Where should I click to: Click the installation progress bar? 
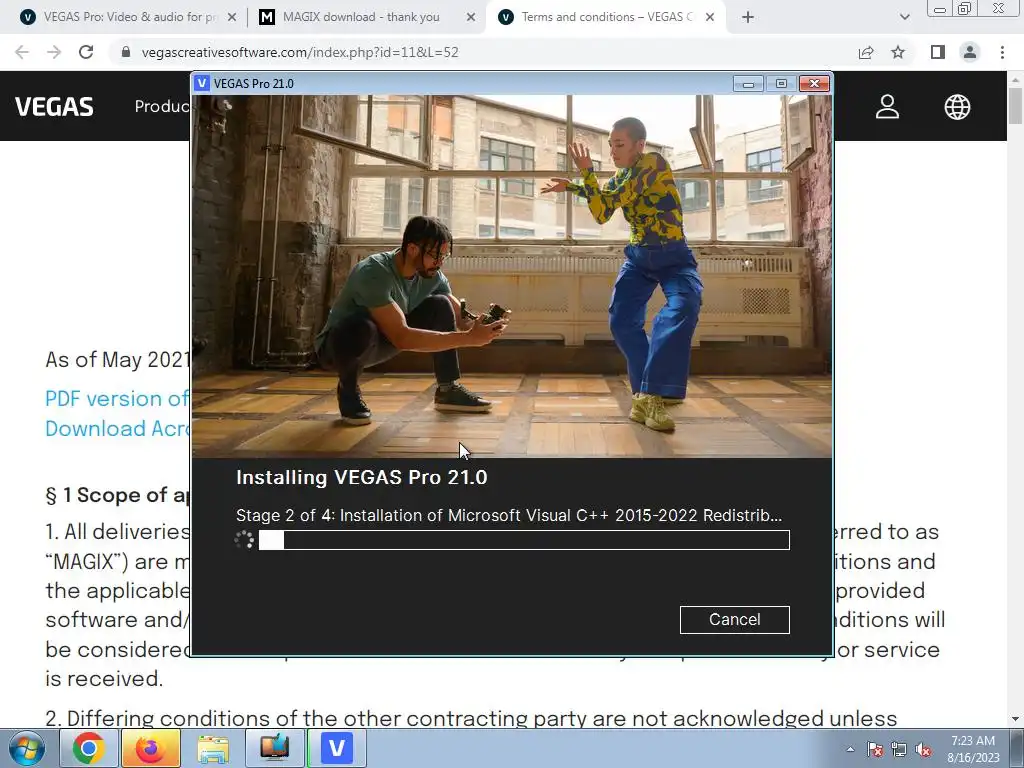(x=524, y=540)
